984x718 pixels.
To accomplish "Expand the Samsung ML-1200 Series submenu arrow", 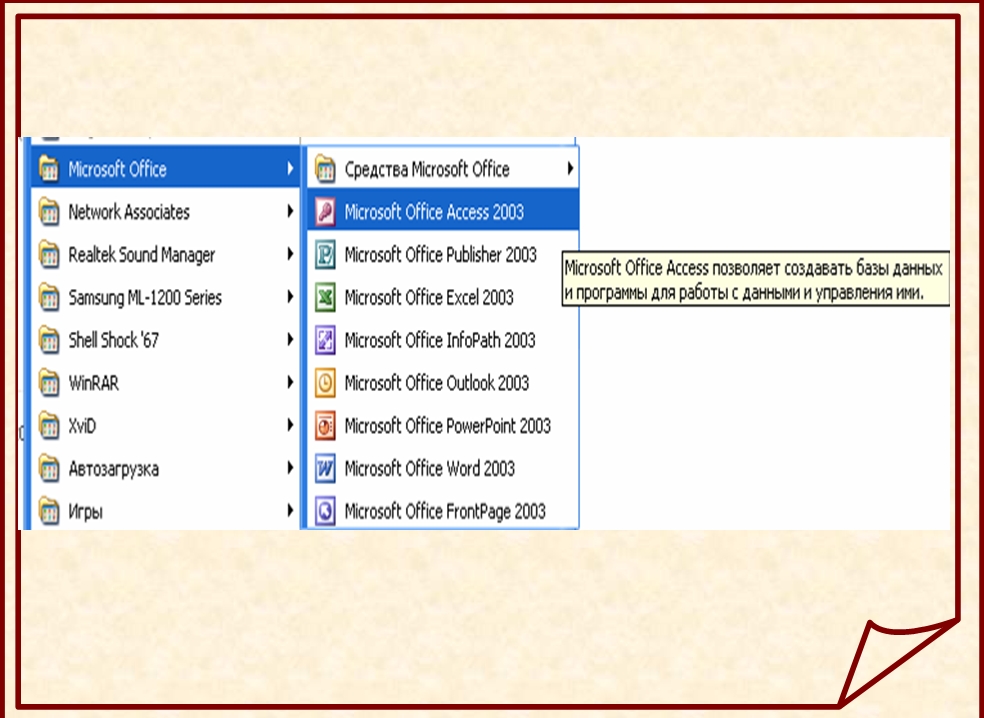I will point(290,297).
